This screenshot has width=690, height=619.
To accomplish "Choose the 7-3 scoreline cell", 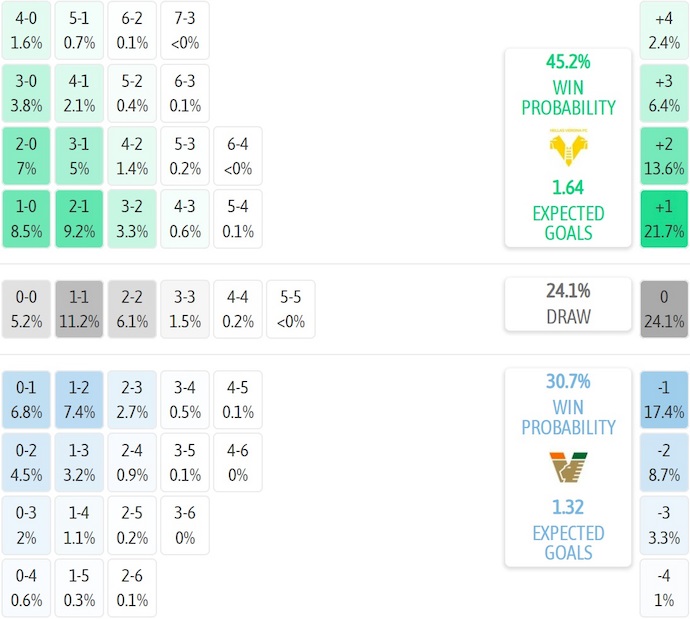I will point(185,30).
